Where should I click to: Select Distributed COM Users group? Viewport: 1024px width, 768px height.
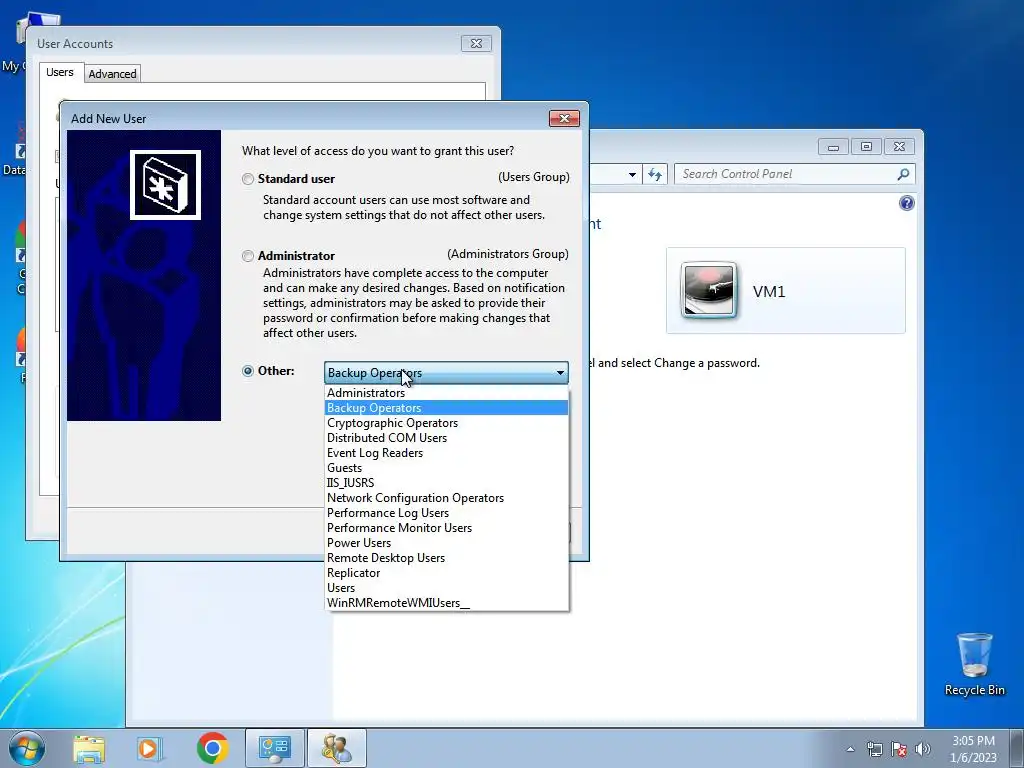[x=446, y=438]
